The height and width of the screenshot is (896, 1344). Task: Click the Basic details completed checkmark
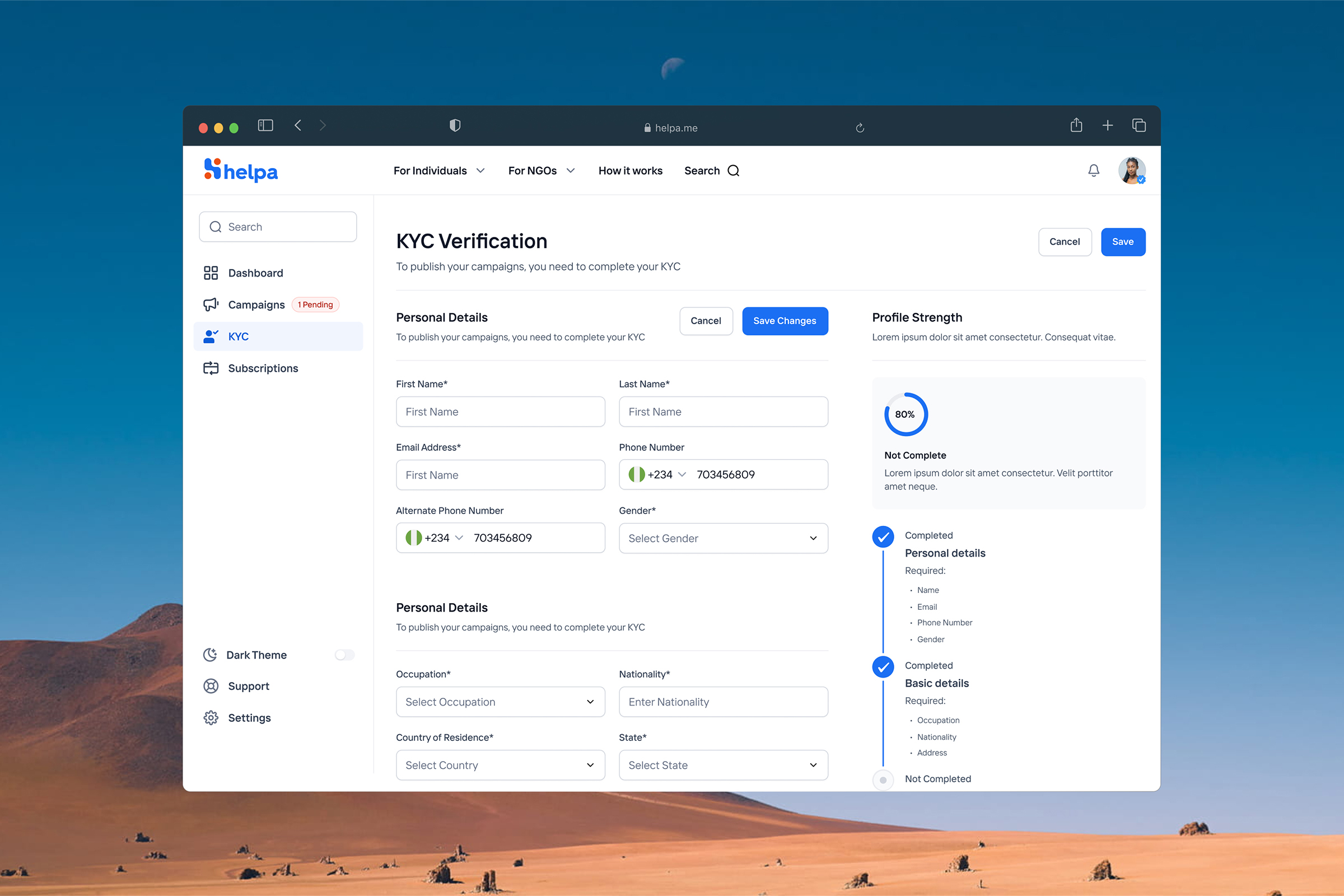[x=883, y=667]
